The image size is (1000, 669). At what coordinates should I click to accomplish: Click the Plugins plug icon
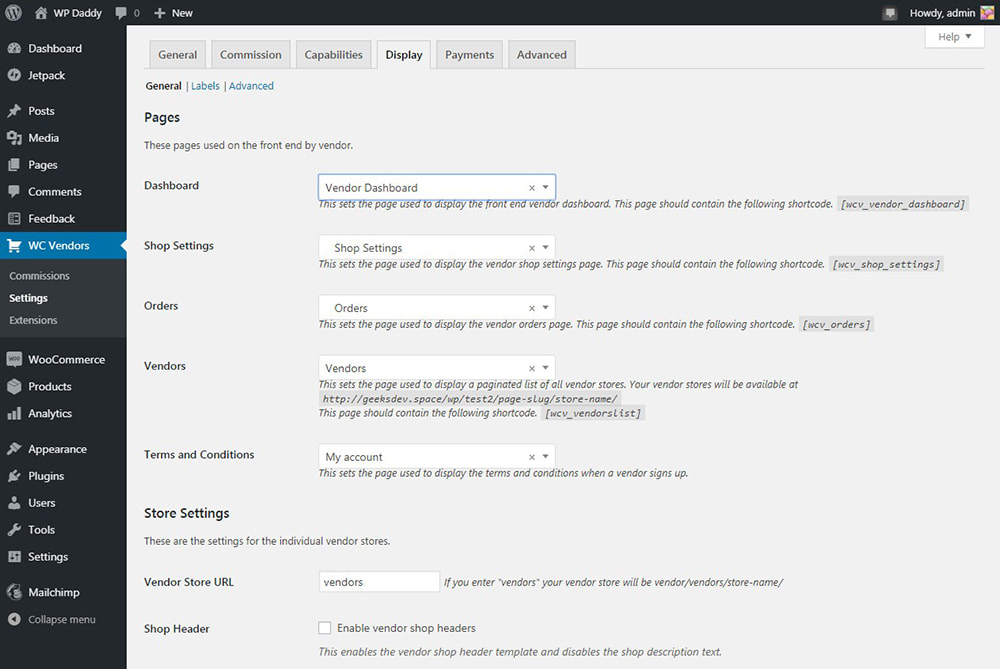click(14, 476)
